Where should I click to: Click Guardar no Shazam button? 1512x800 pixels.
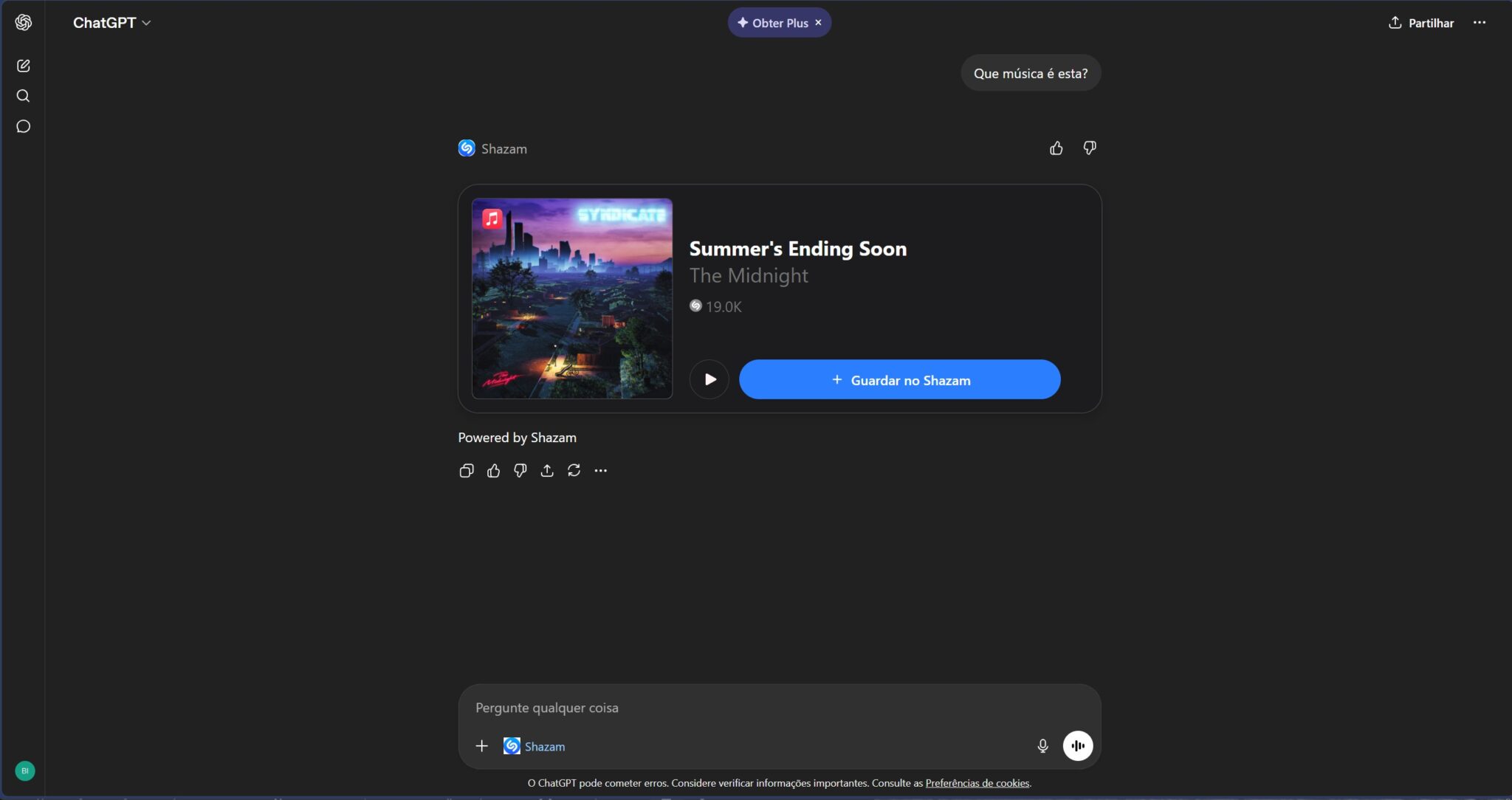900,379
